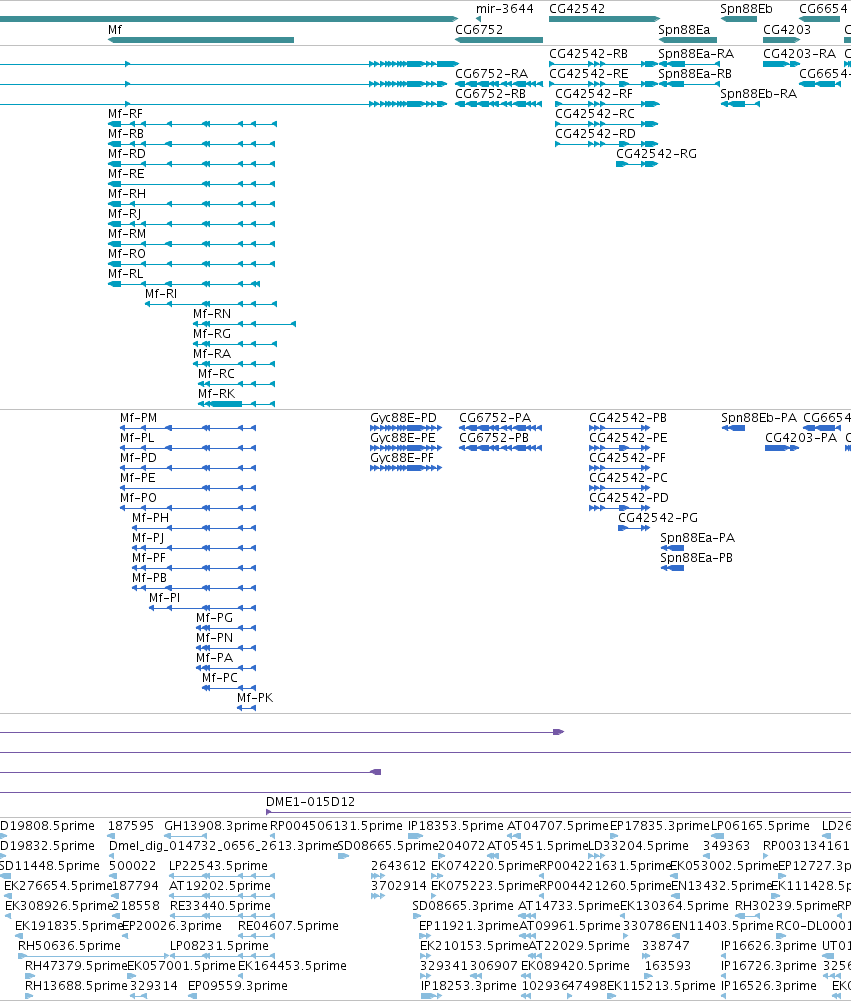Screen dimensions: 851x1001
Task: Select the Spn88Ea-PB protein
Action: 672,568
